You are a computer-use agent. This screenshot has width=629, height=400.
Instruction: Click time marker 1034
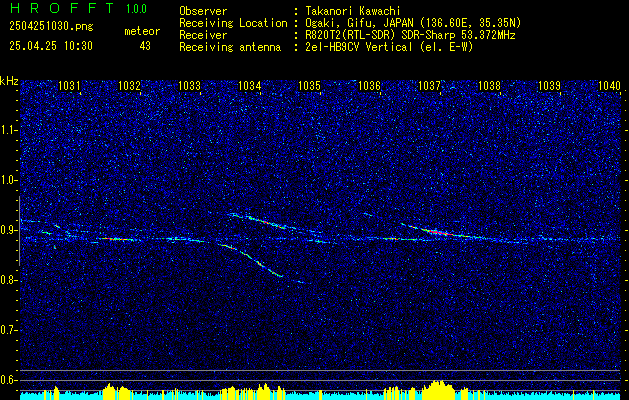click(x=249, y=85)
